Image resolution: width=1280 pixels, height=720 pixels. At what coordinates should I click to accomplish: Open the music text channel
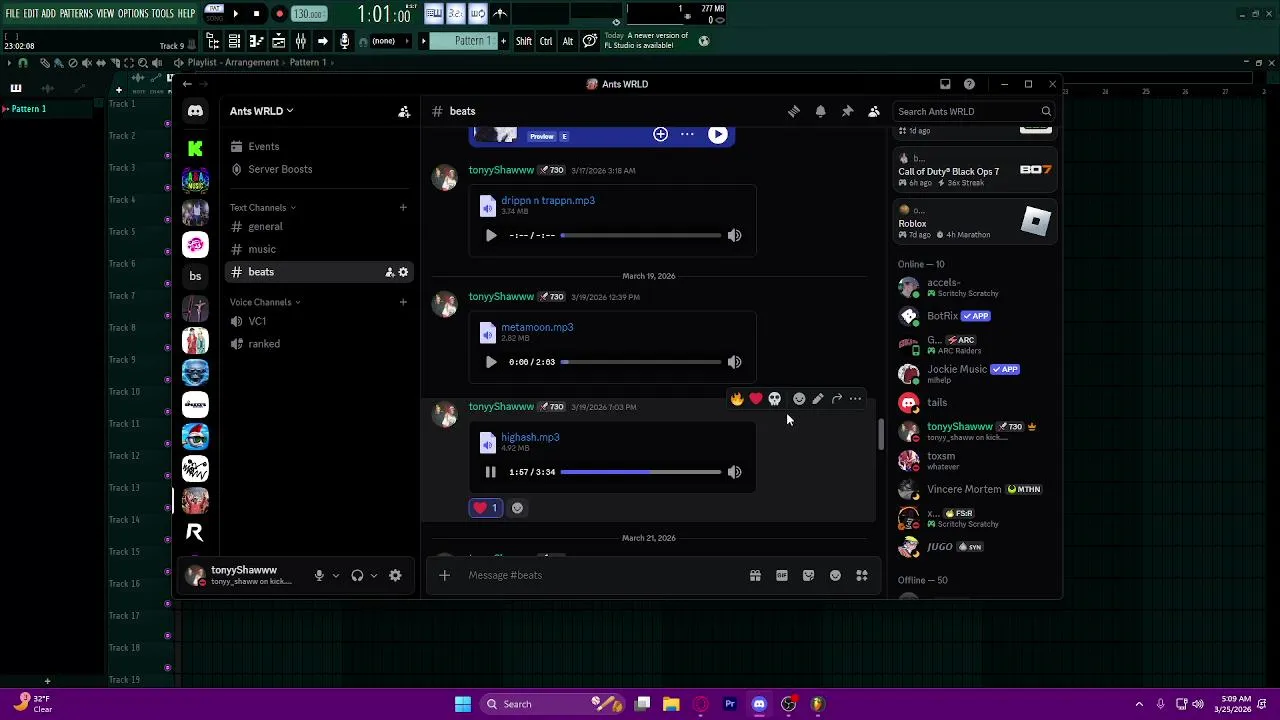point(318,249)
